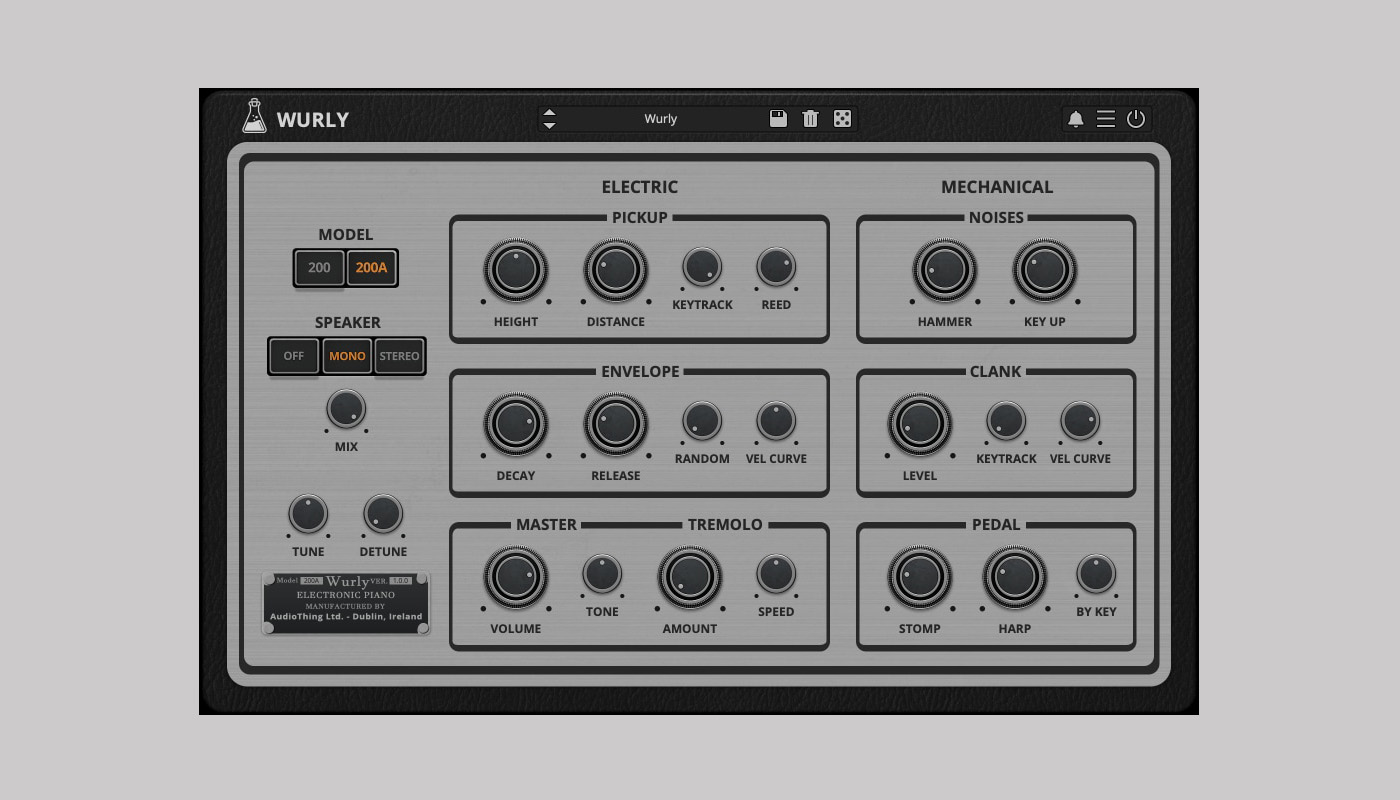The width and height of the screenshot is (1400, 800).
Task: Click the pedal BY KEY knob
Action: coord(1096,574)
